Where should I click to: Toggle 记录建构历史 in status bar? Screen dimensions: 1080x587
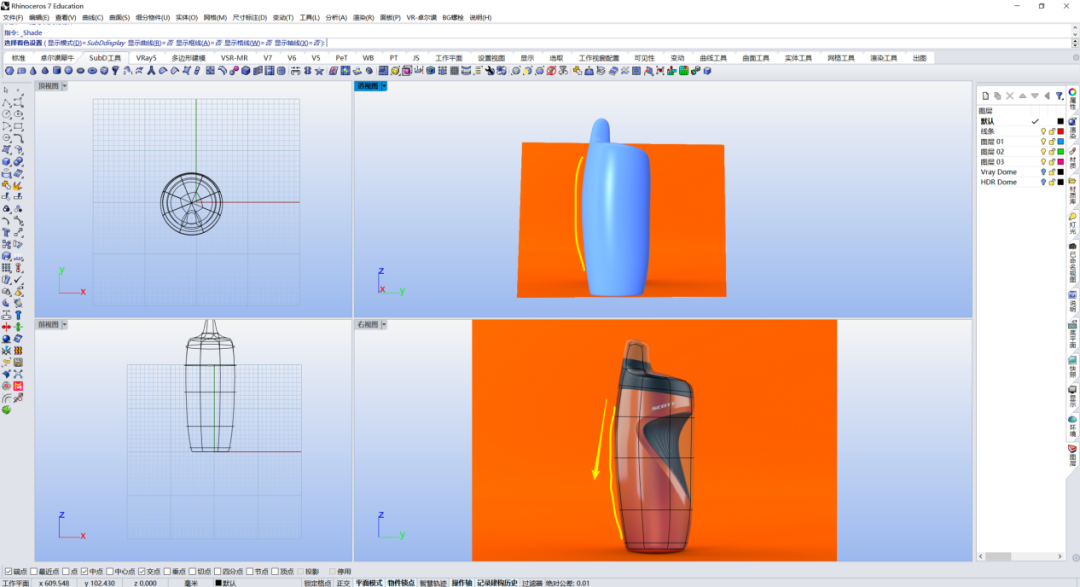pos(497,583)
